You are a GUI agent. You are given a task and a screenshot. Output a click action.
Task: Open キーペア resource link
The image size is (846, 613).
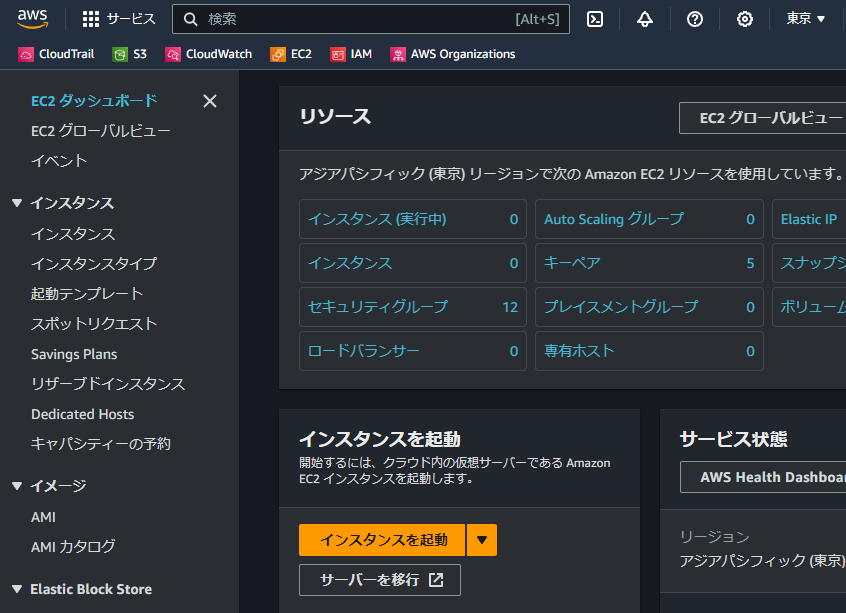tap(572, 263)
